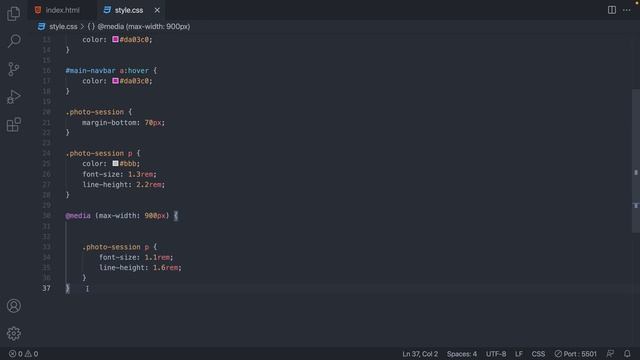
Task: Change encoding via UTF-8
Action: pos(496,354)
